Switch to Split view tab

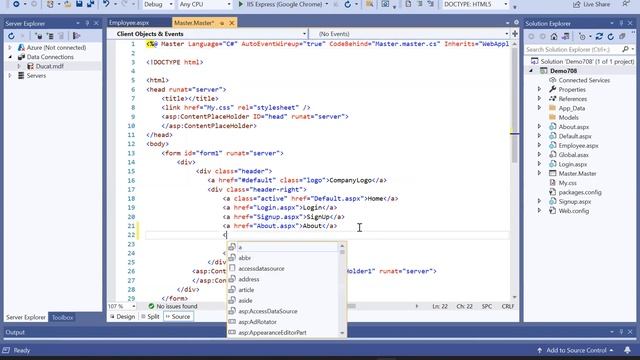(x=151, y=316)
